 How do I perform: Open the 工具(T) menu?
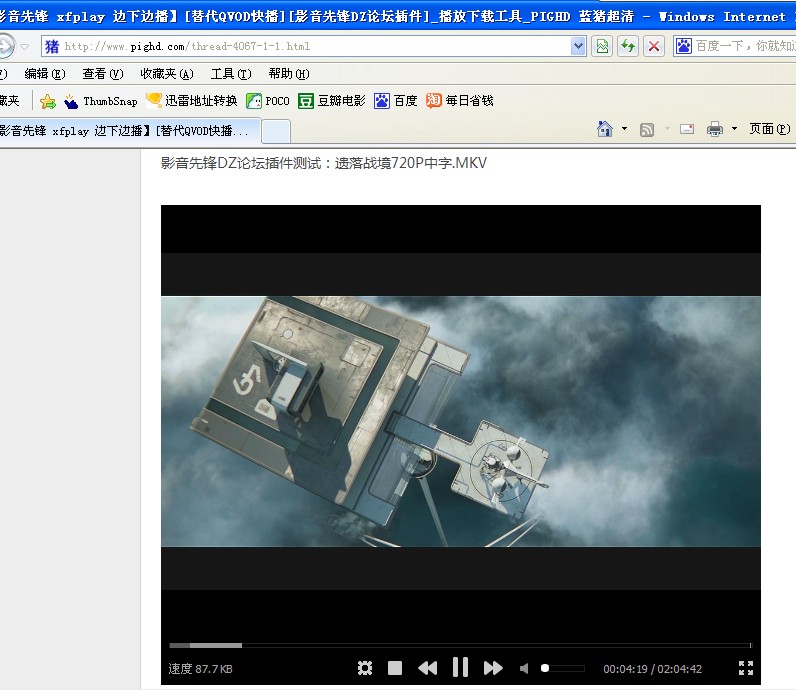pos(231,74)
